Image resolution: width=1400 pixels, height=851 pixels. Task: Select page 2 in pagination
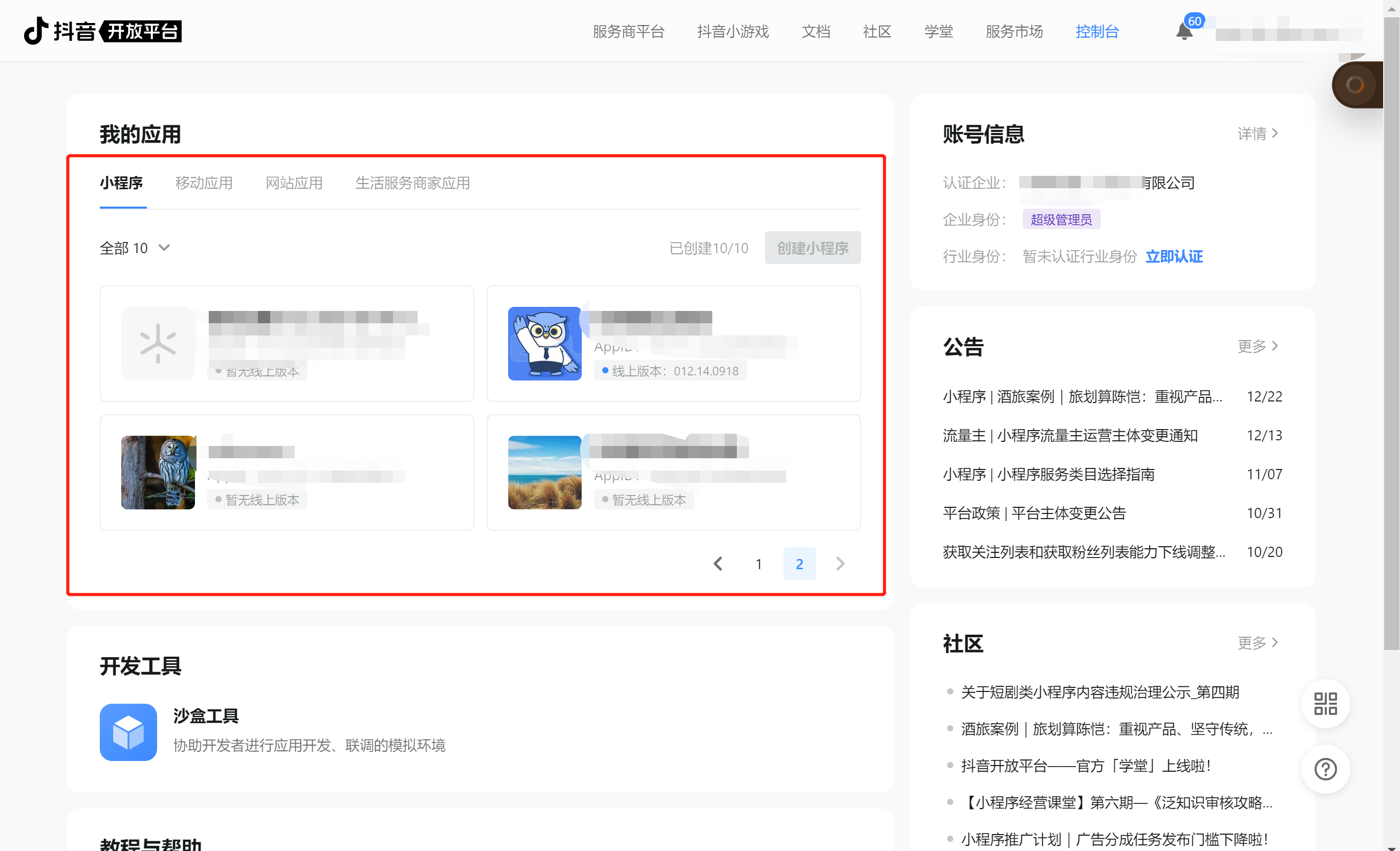click(x=799, y=563)
